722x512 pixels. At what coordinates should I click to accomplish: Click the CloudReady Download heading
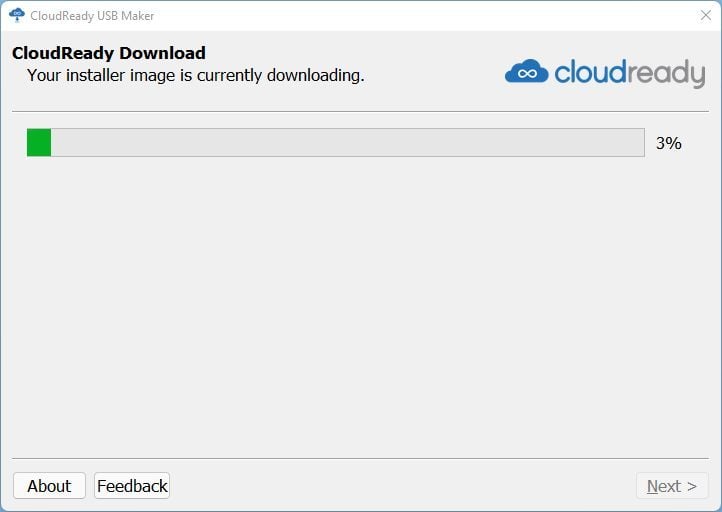pos(109,53)
